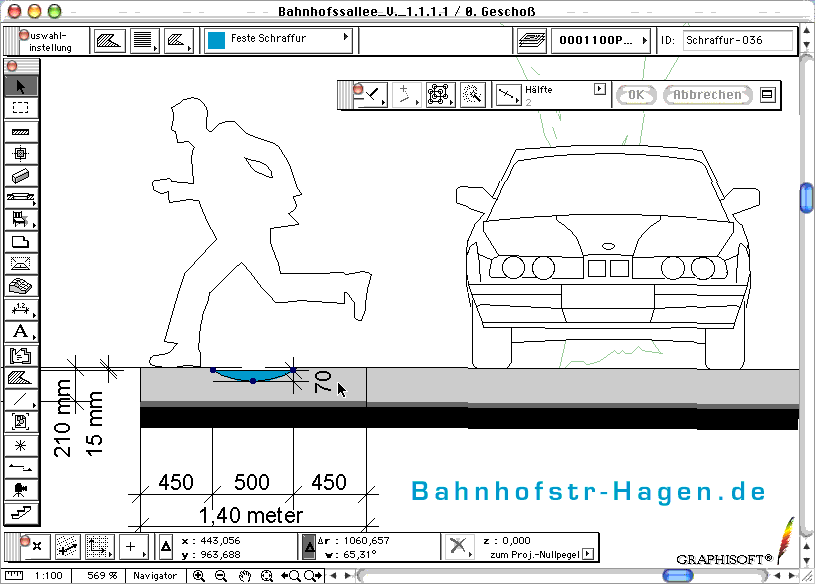The image size is (815, 584).
Task: Select the Arrow selection tool
Action: [20, 86]
